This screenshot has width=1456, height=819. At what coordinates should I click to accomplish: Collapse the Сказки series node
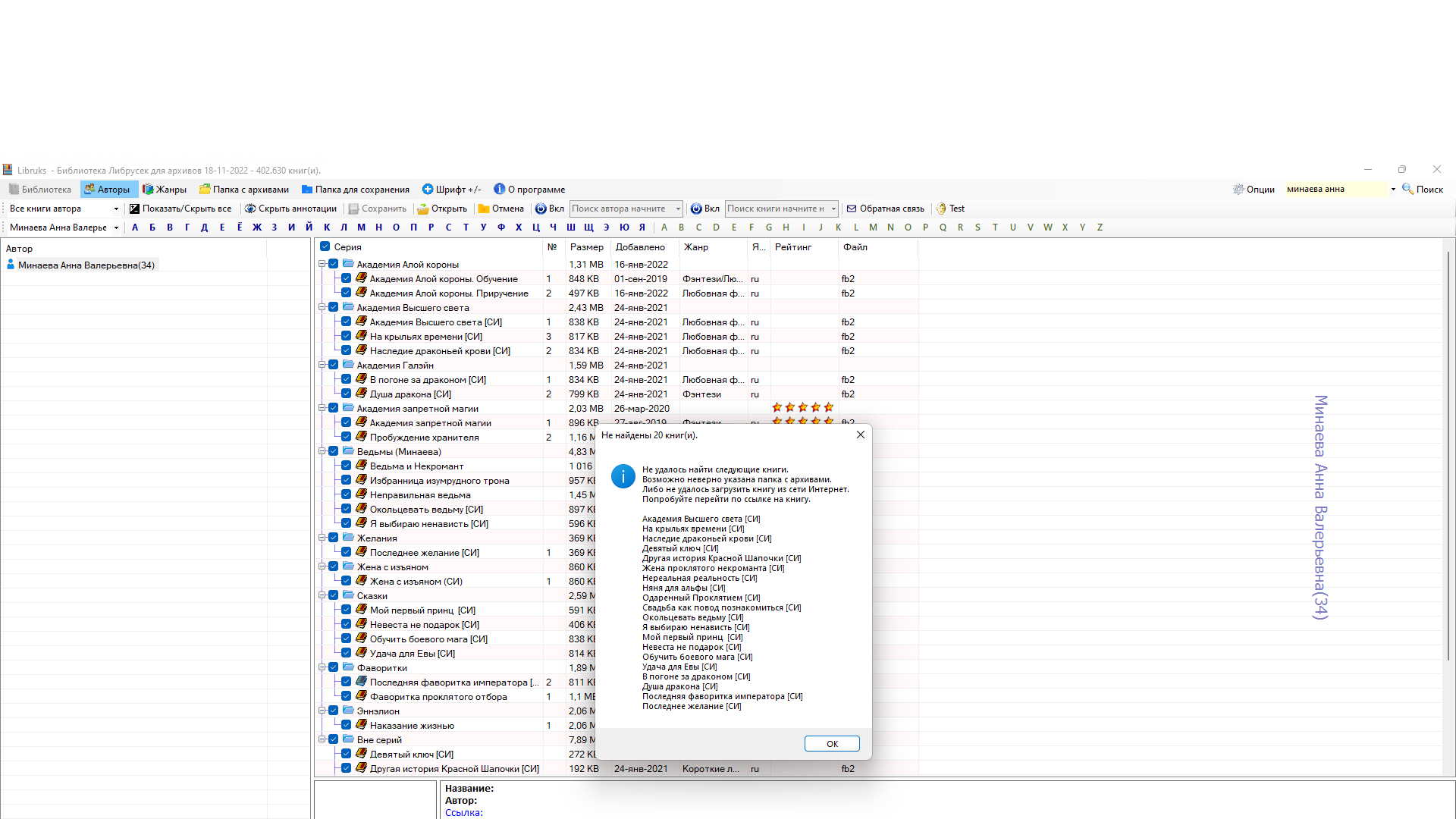pos(322,595)
